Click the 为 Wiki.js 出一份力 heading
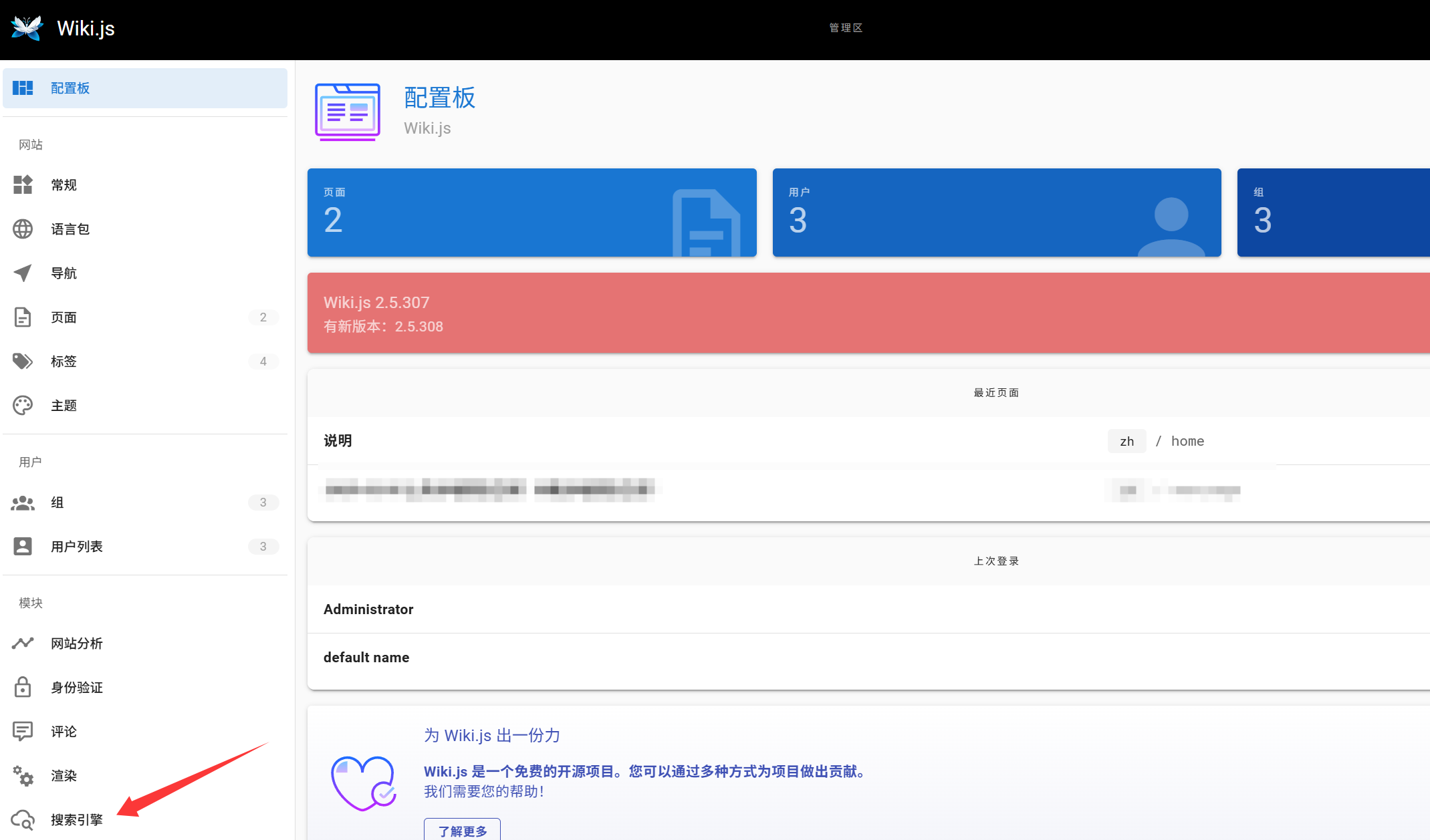The image size is (1430, 840). 492,736
